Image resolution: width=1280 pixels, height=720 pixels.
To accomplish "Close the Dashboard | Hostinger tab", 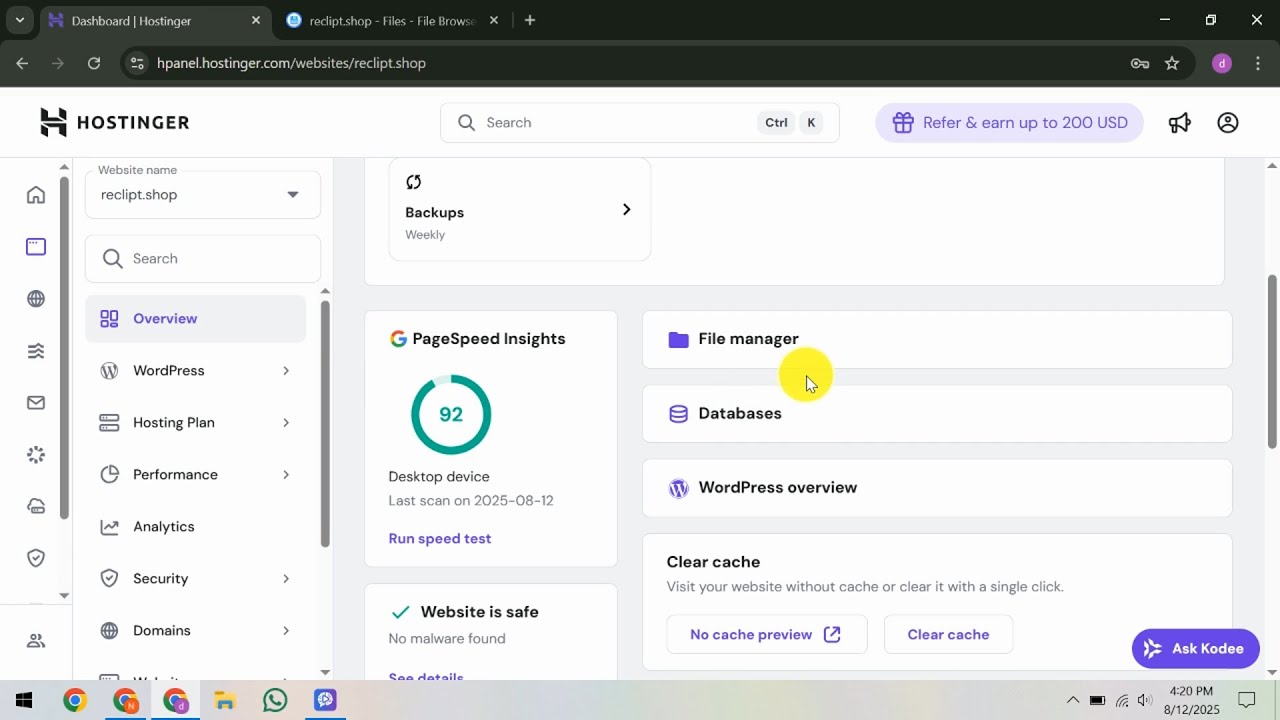I will [256, 20].
